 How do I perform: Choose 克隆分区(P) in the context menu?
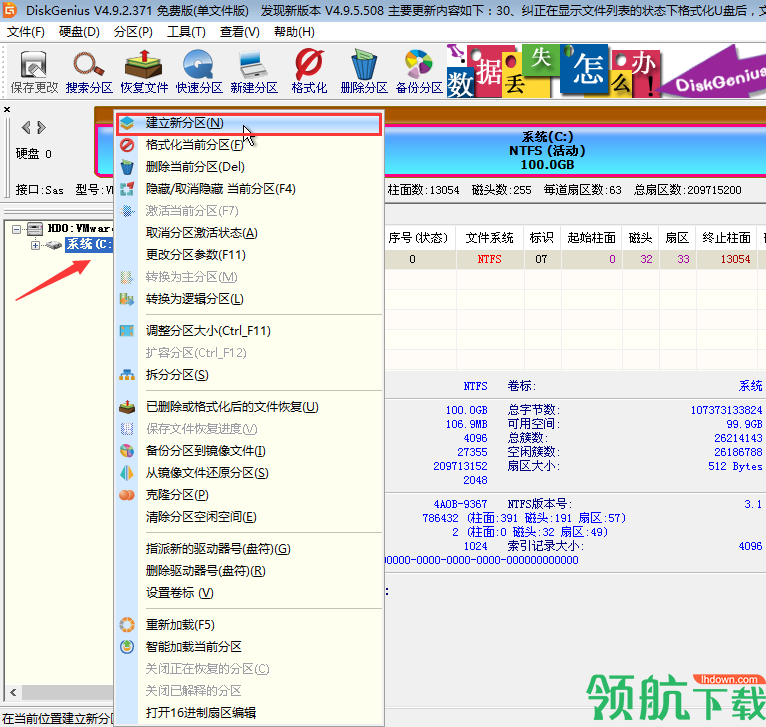pos(249,495)
